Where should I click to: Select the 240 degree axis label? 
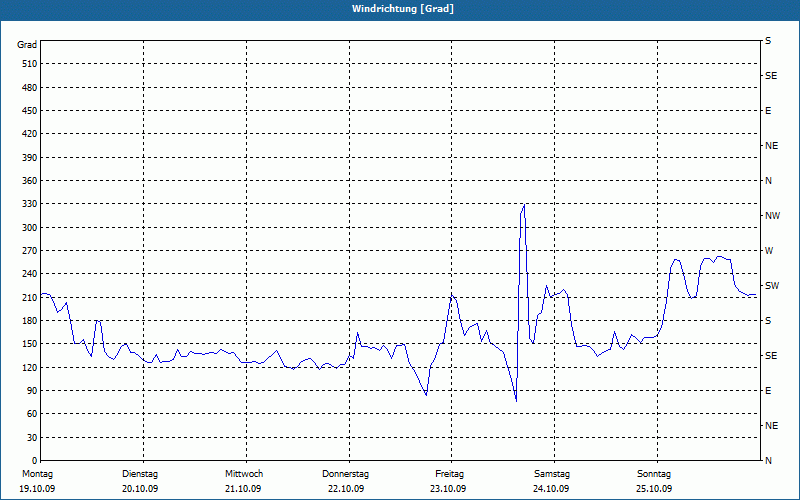tap(29, 274)
